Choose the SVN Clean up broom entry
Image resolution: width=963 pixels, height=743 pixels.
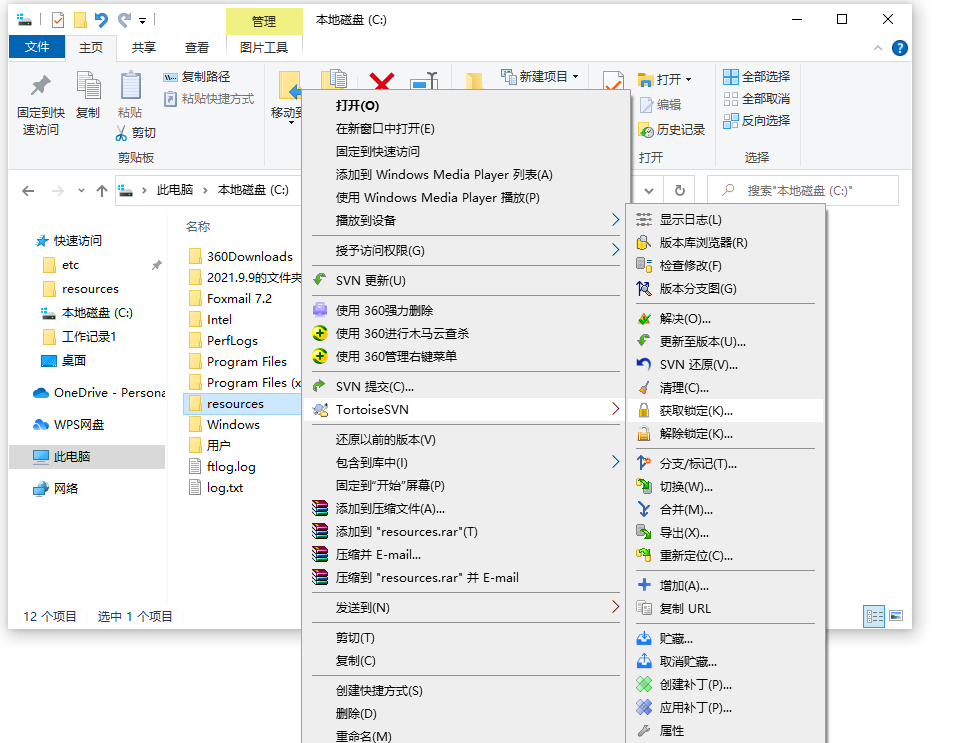(x=684, y=388)
